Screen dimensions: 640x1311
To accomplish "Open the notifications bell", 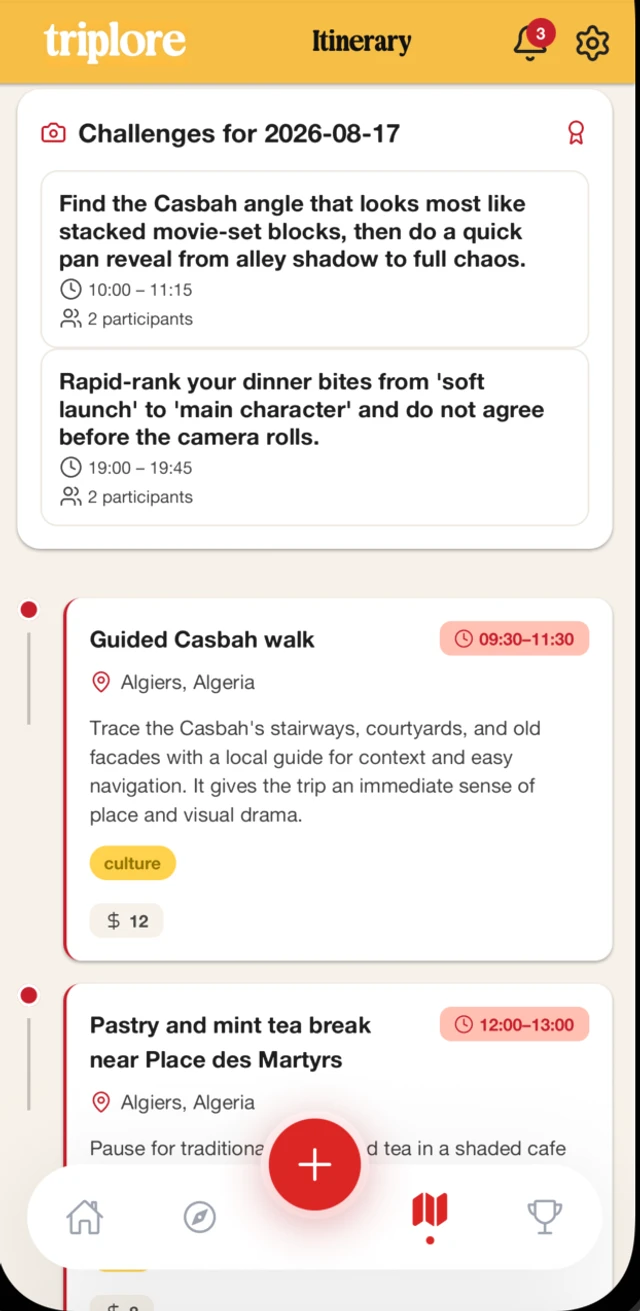I will (531, 42).
